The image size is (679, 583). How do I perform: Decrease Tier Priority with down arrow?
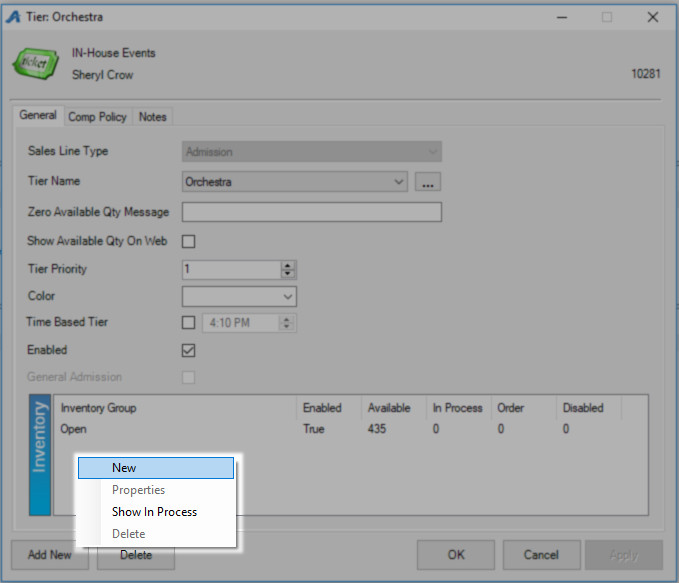[x=288, y=274]
